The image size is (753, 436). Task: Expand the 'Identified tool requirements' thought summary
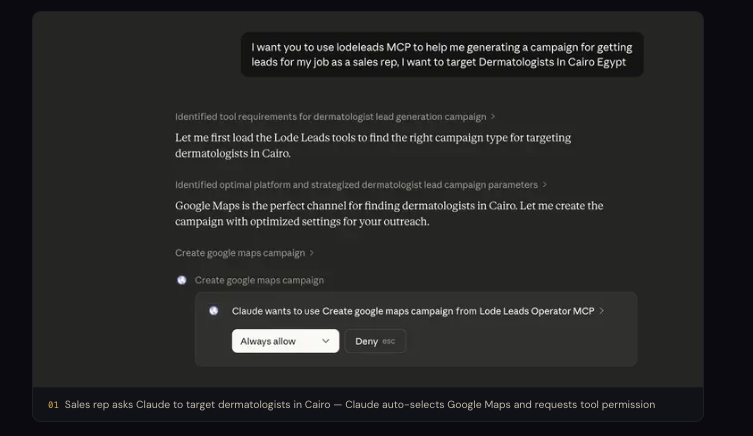coord(330,117)
